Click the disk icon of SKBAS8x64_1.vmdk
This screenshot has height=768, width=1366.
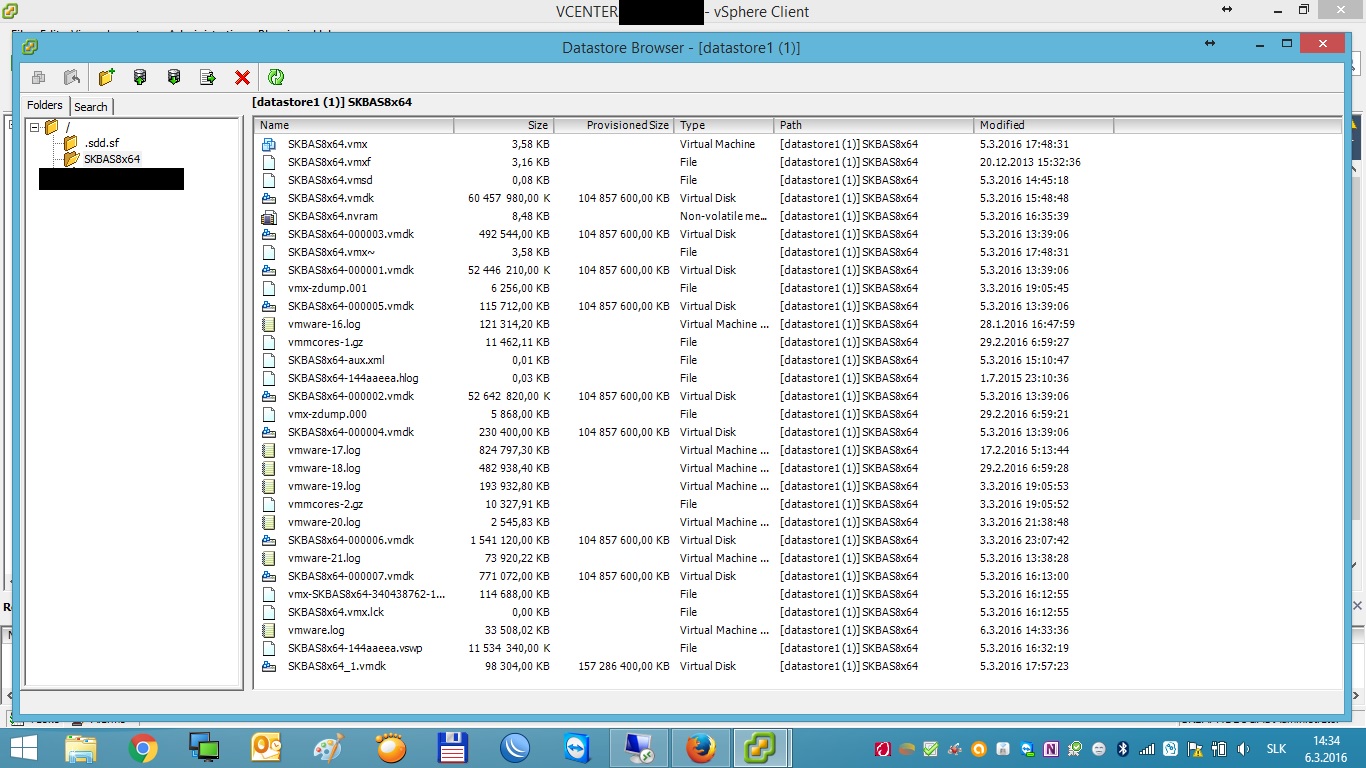268,666
